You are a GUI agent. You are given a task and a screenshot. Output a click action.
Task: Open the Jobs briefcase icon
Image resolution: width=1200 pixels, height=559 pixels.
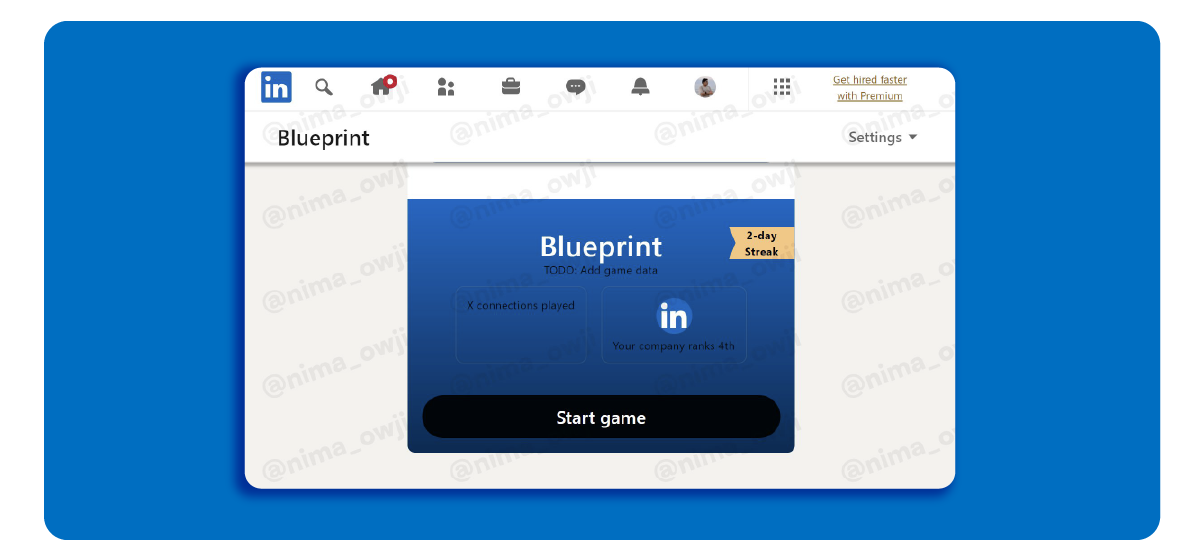point(511,87)
